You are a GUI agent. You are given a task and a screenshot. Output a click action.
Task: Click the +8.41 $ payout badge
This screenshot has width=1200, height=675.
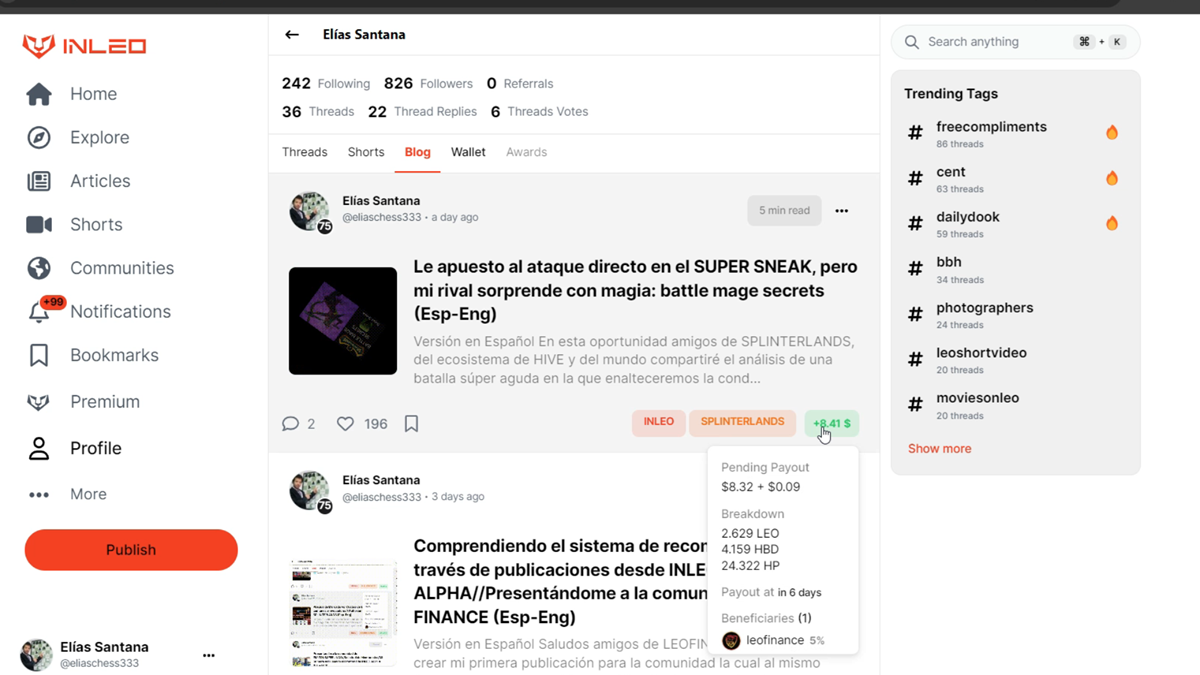point(832,423)
